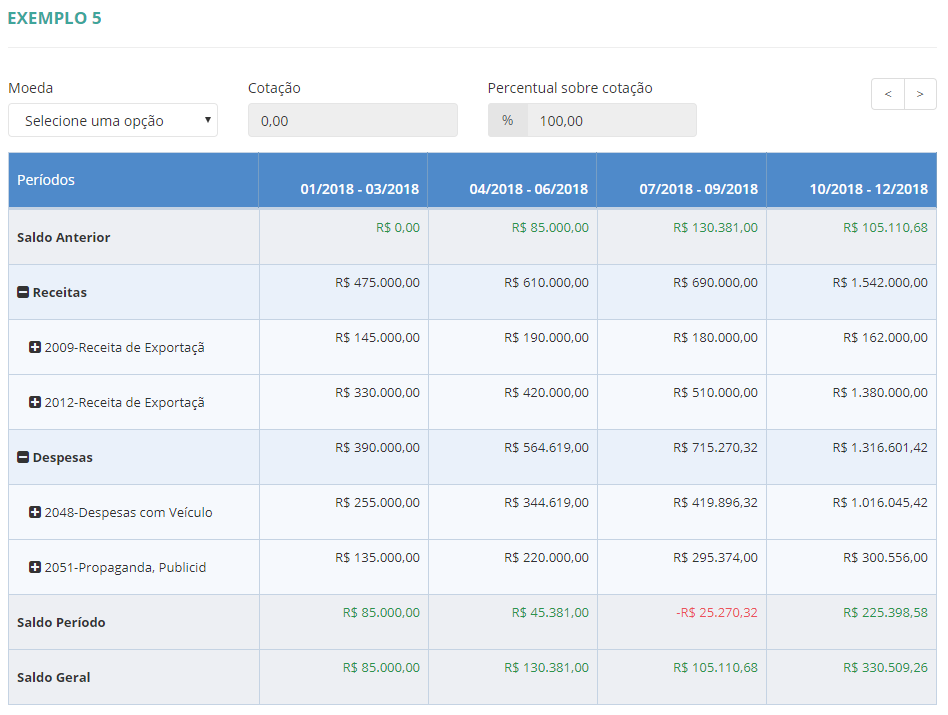The height and width of the screenshot is (715, 948).
Task: Click the Períodos column header
Action: (46, 180)
